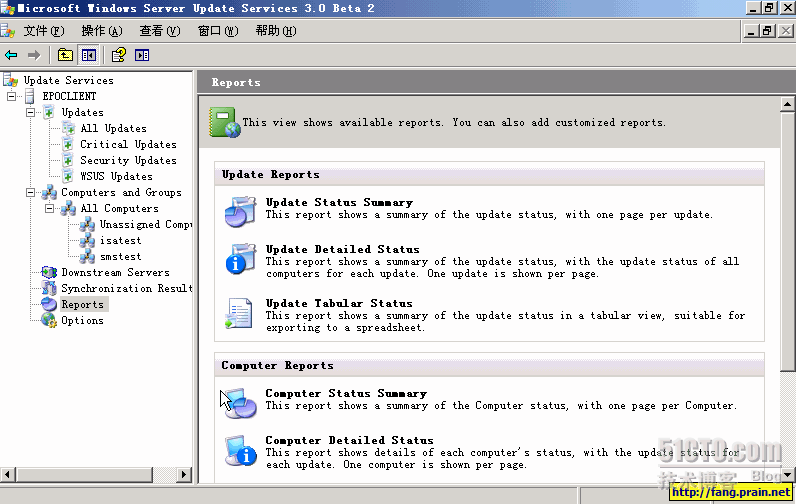Select the isatest computer group label
The height and width of the screenshot is (504, 796).
tap(120, 241)
